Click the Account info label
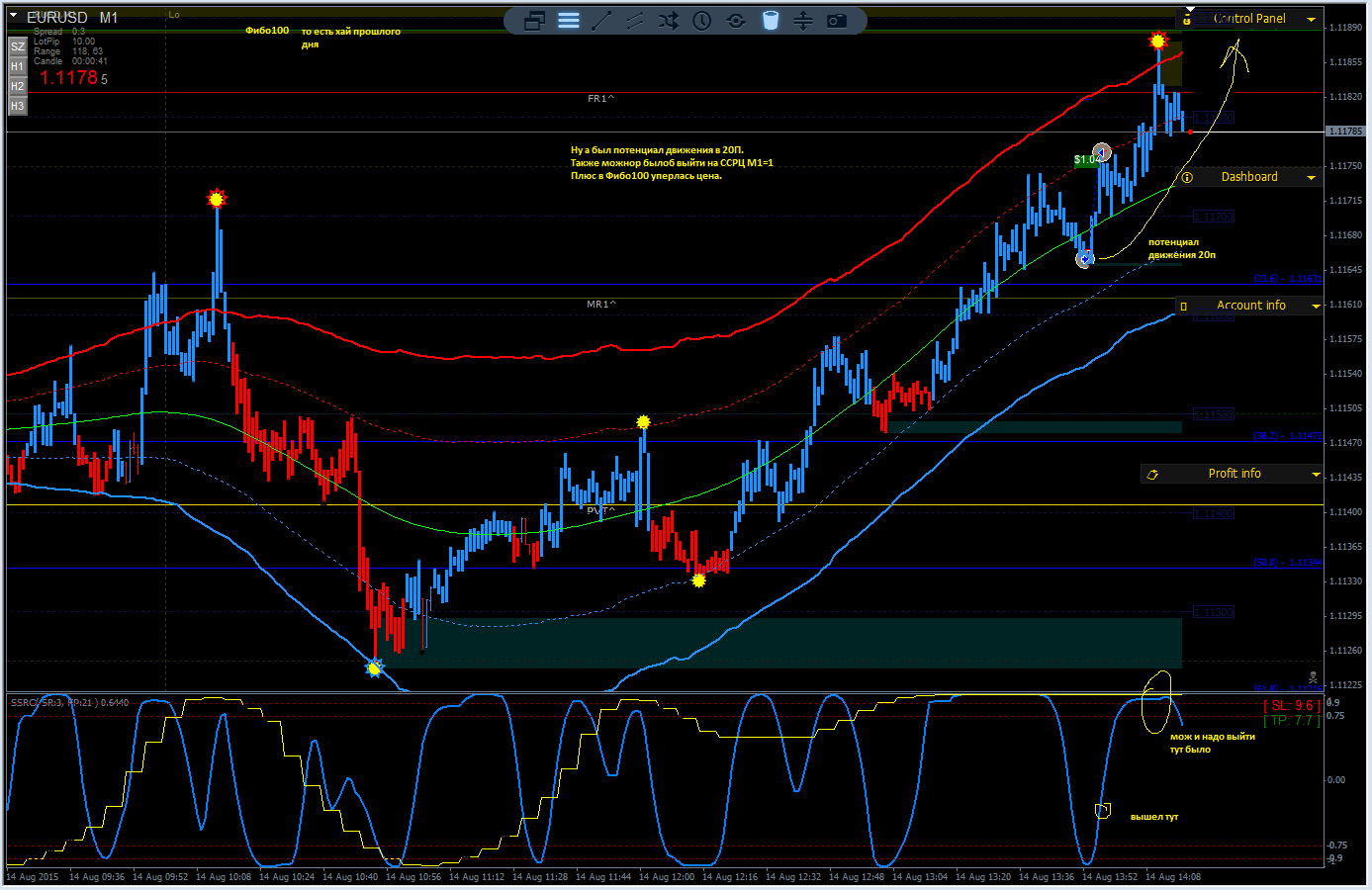Screen dimensions: 1372x890 [x=1251, y=306]
